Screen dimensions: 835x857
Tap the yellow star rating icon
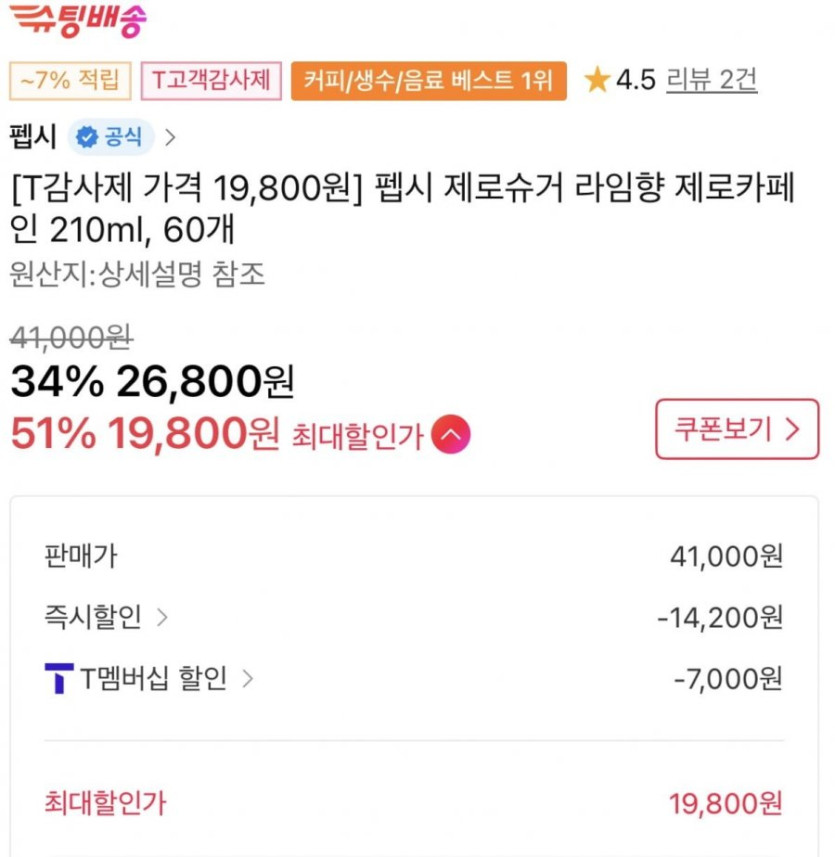tap(597, 80)
